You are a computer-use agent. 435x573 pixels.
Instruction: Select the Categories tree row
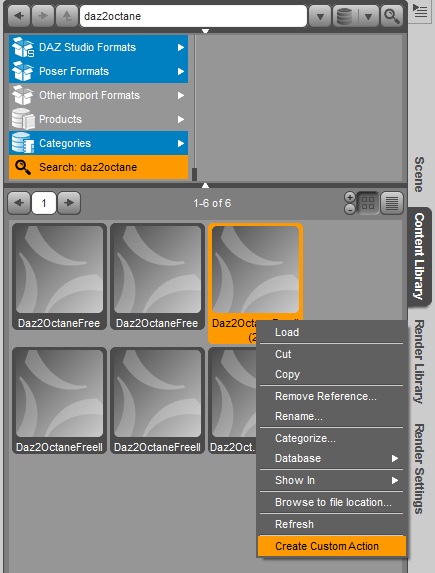coord(98,143)
